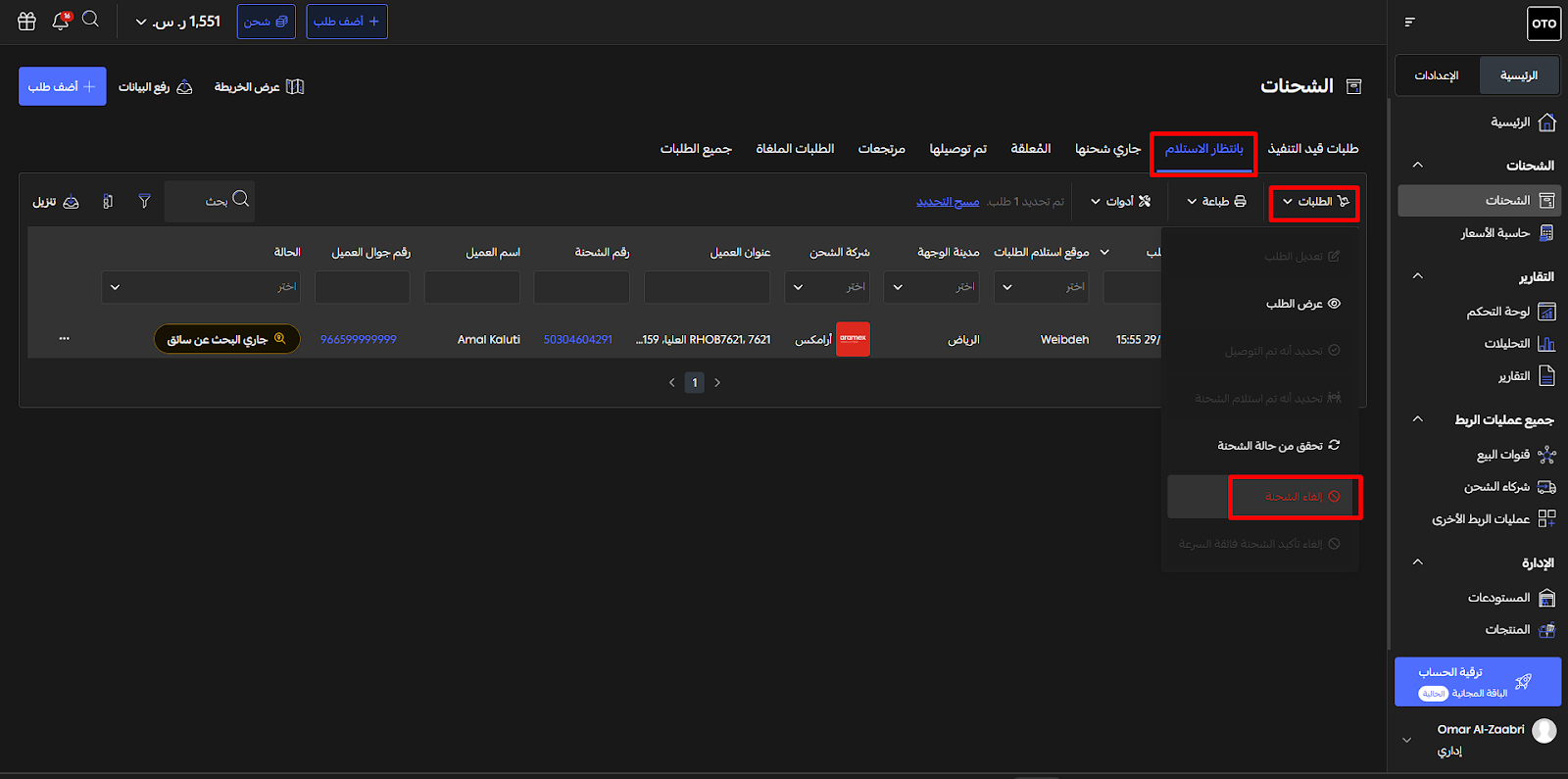Go to الرئيسية home sidebar item

coord(1522,122)
